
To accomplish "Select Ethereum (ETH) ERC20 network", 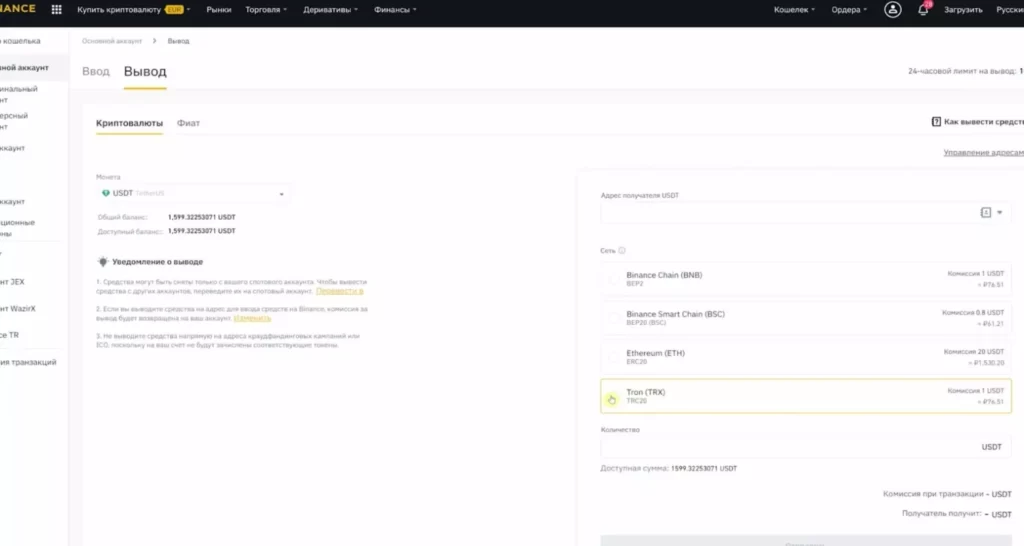I will 806,357.
